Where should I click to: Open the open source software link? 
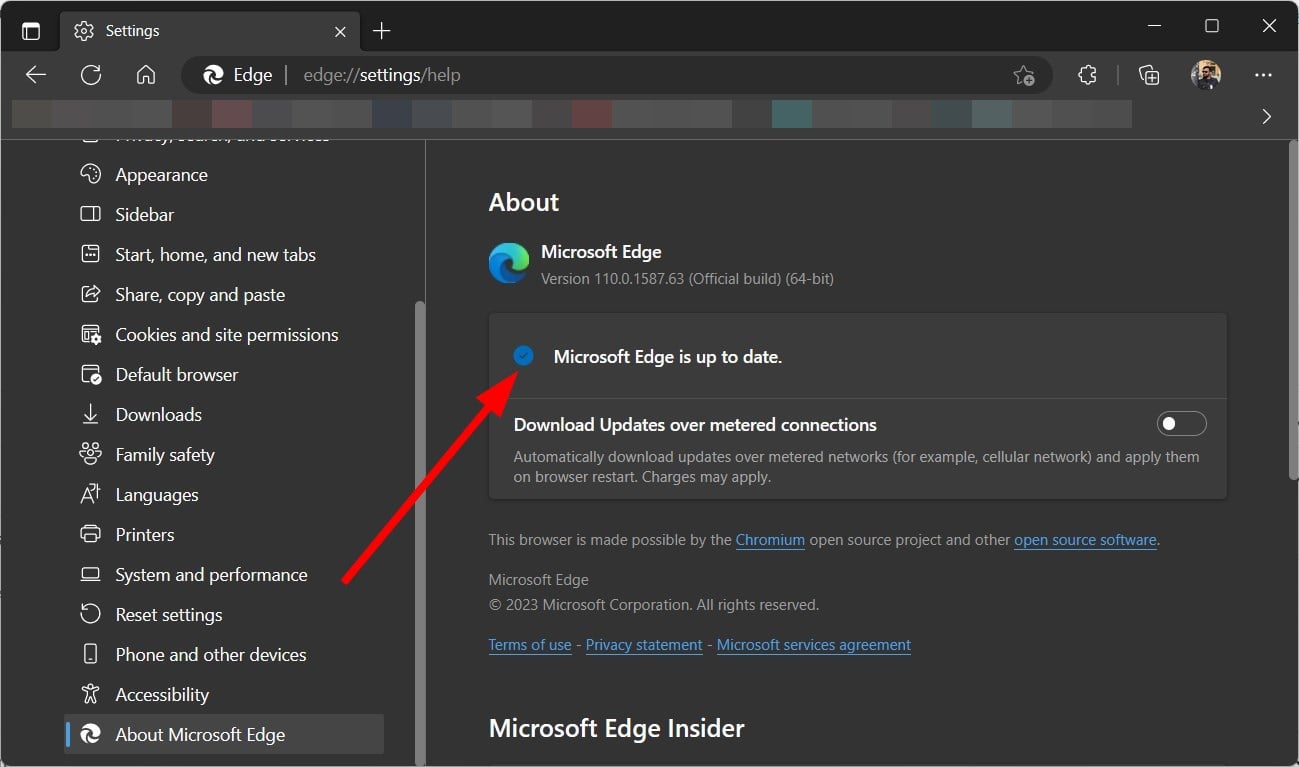click(x=1085, y=540)
